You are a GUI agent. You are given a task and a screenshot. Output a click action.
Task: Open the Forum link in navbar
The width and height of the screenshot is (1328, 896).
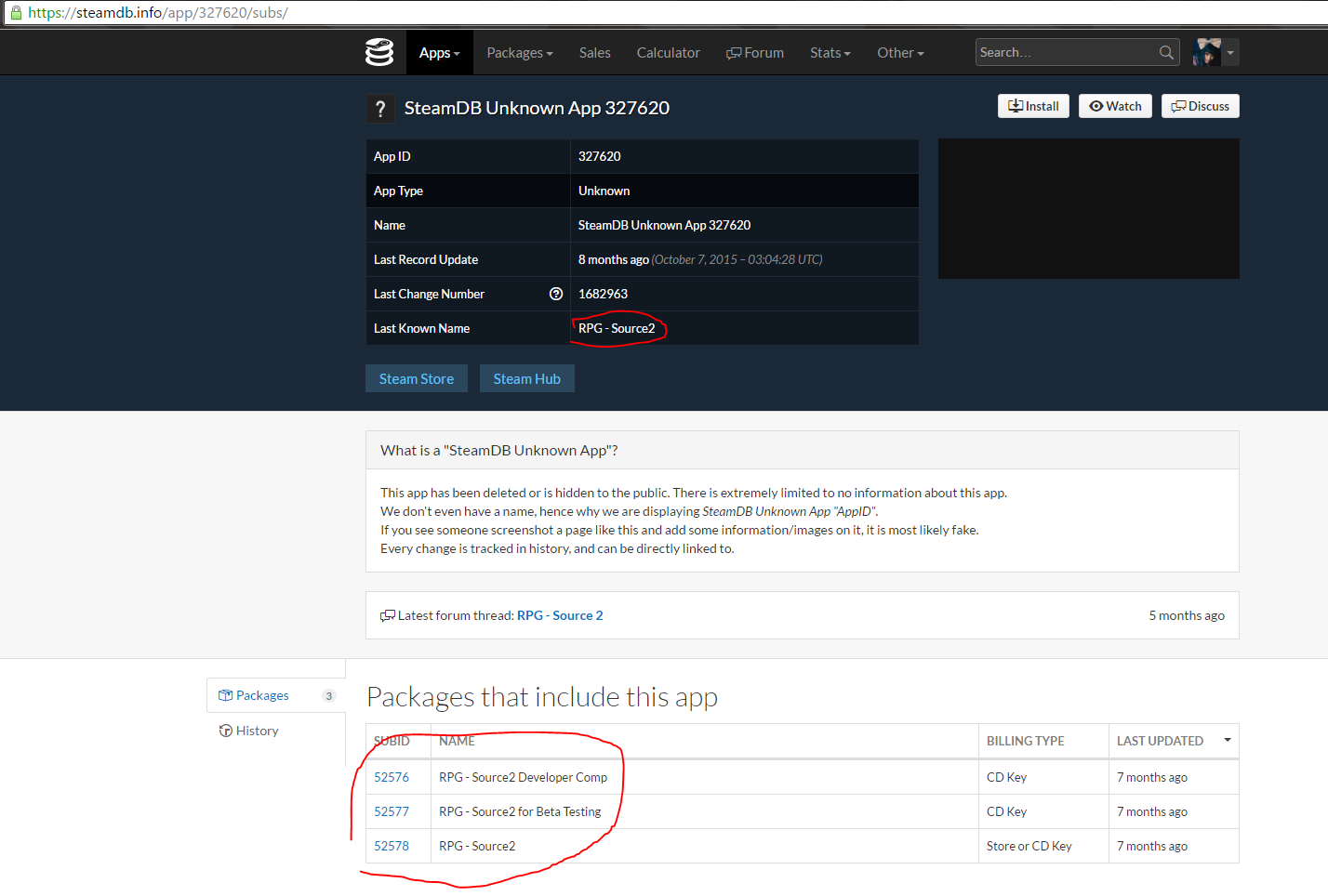pos(754,53)
